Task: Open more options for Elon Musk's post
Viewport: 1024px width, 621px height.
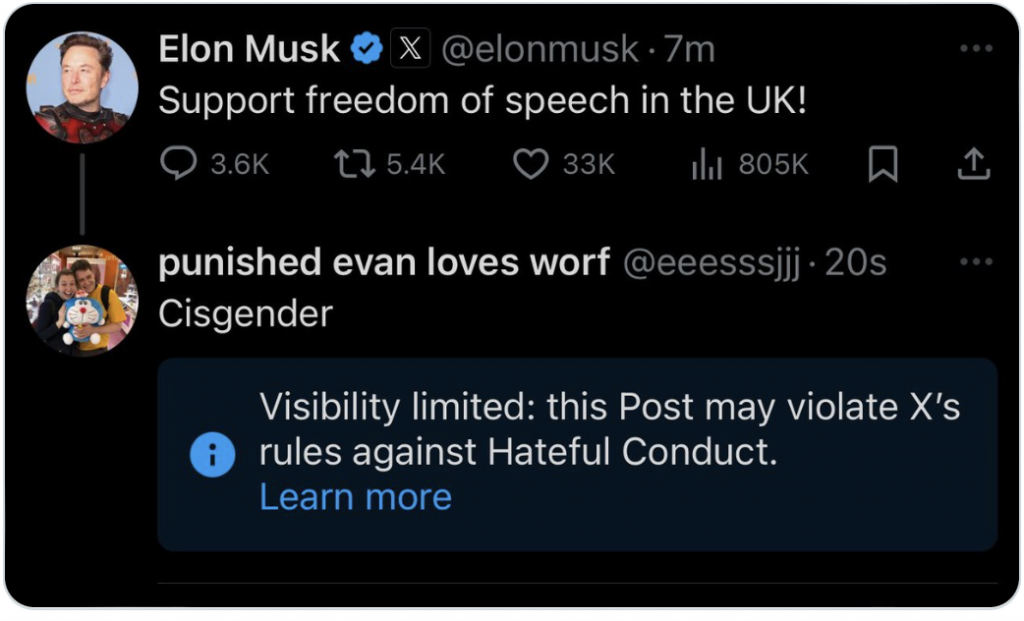Action: 975,48
